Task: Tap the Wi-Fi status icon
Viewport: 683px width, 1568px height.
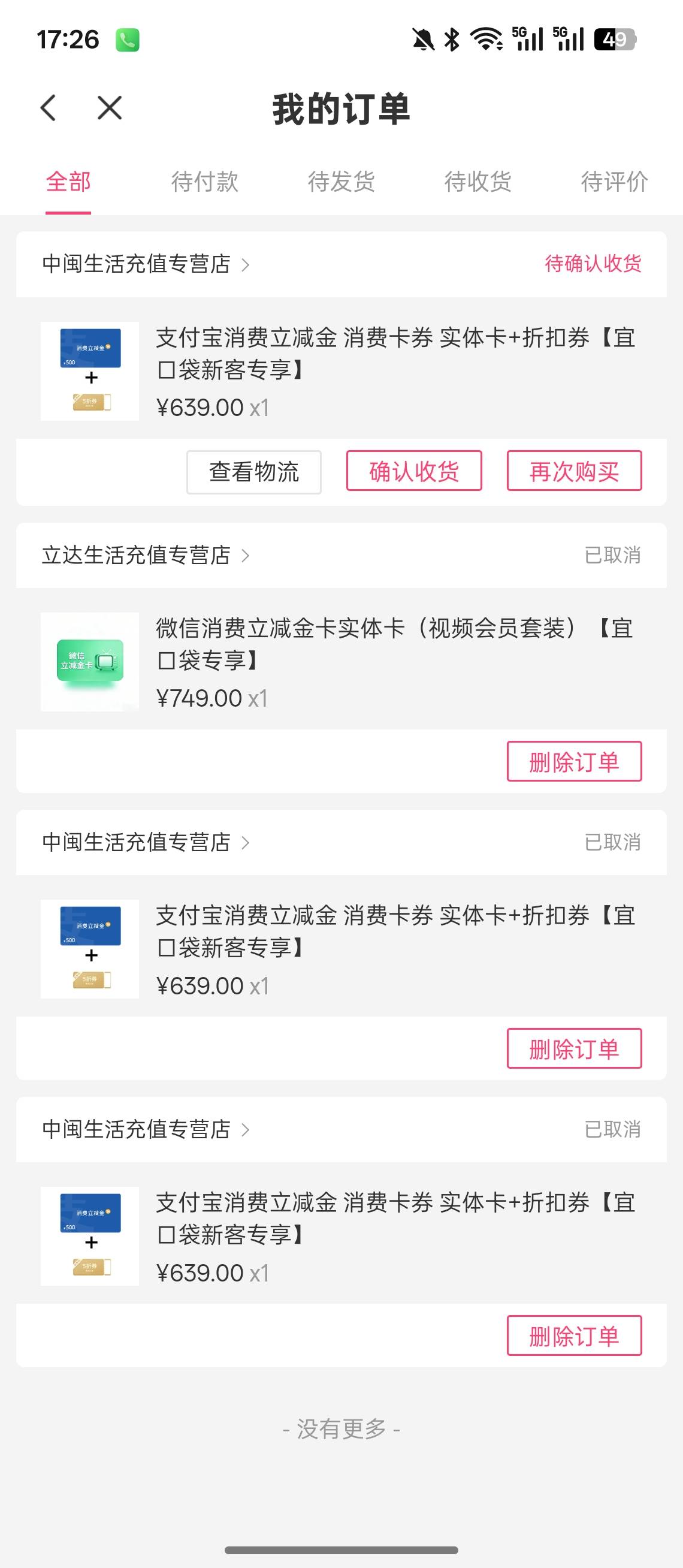Action: (x=487, y=40)
